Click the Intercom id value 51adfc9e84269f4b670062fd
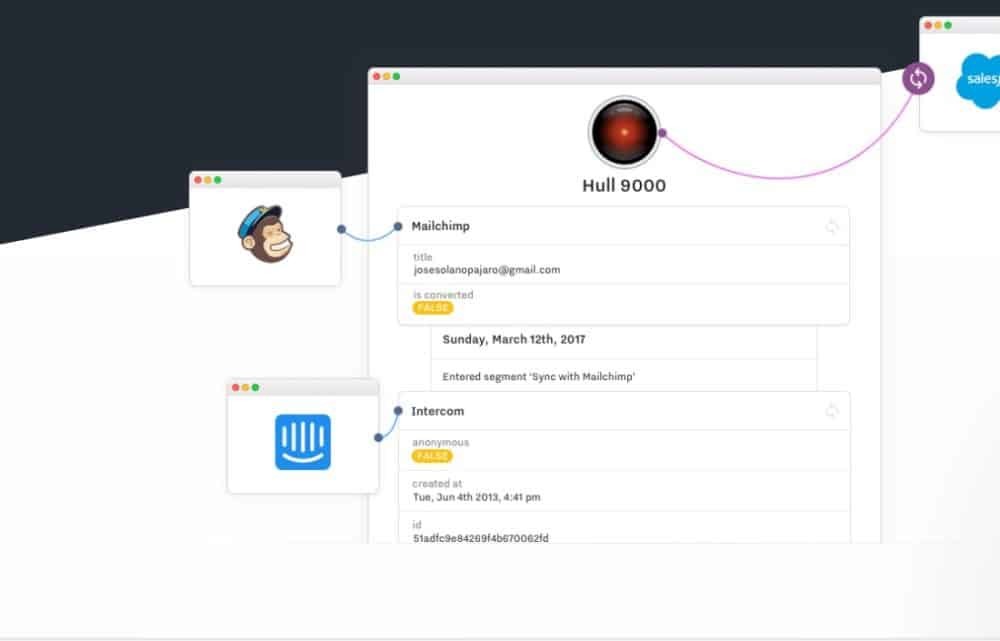 click(480, 538)
